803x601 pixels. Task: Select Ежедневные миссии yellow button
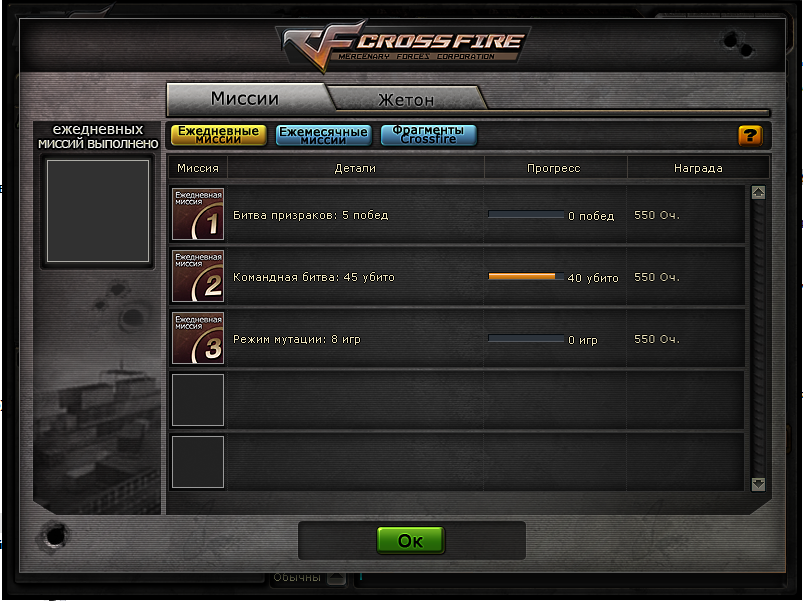[x=219, y=135]
